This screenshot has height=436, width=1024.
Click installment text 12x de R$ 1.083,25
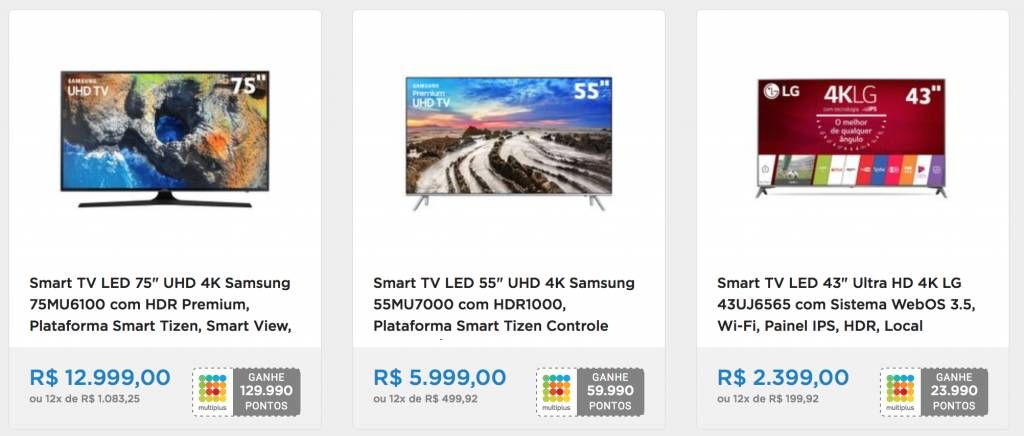click(x=85, y=399)
